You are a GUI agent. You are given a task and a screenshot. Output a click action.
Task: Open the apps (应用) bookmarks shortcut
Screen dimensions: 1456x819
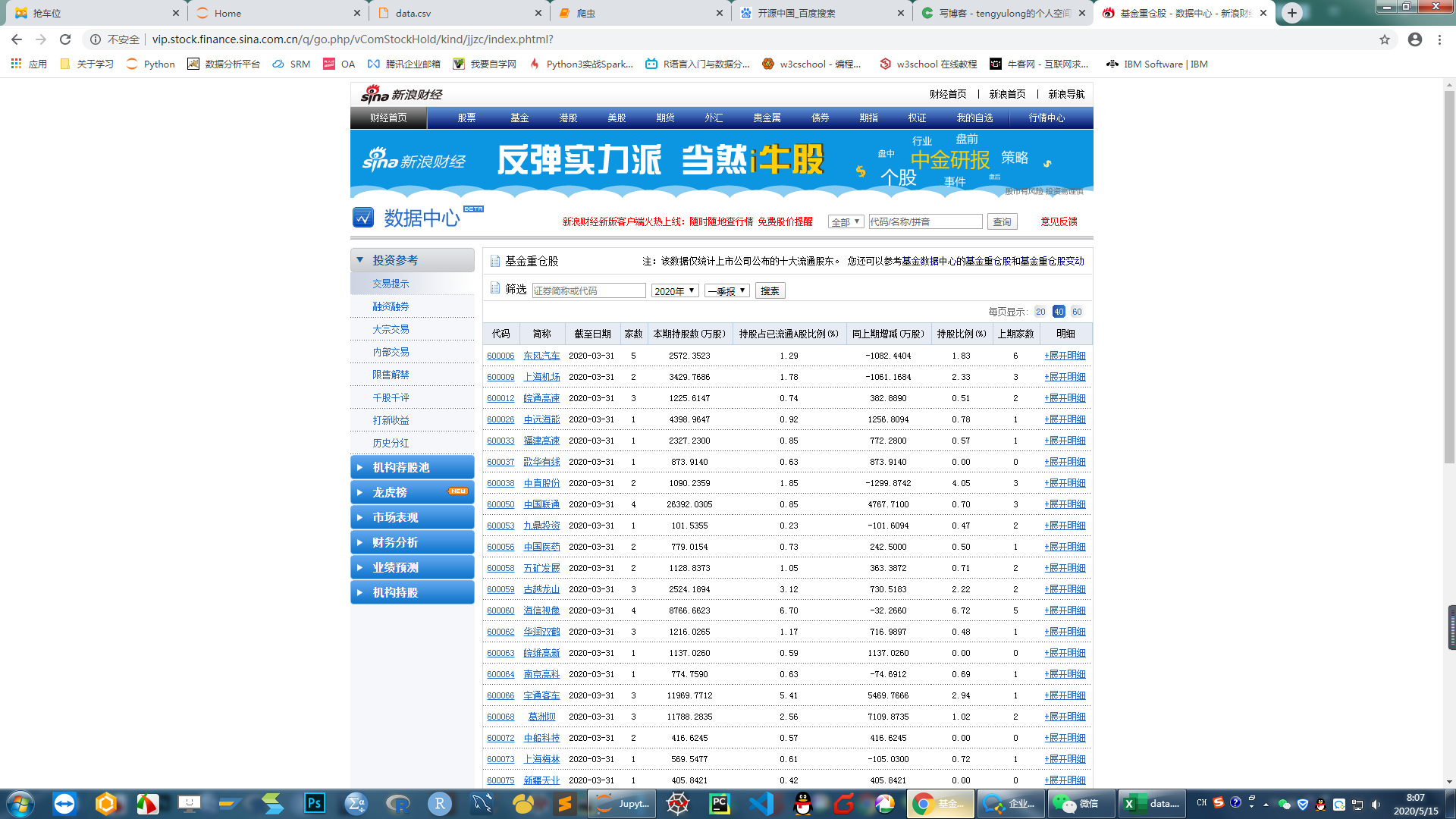point(29,64)
